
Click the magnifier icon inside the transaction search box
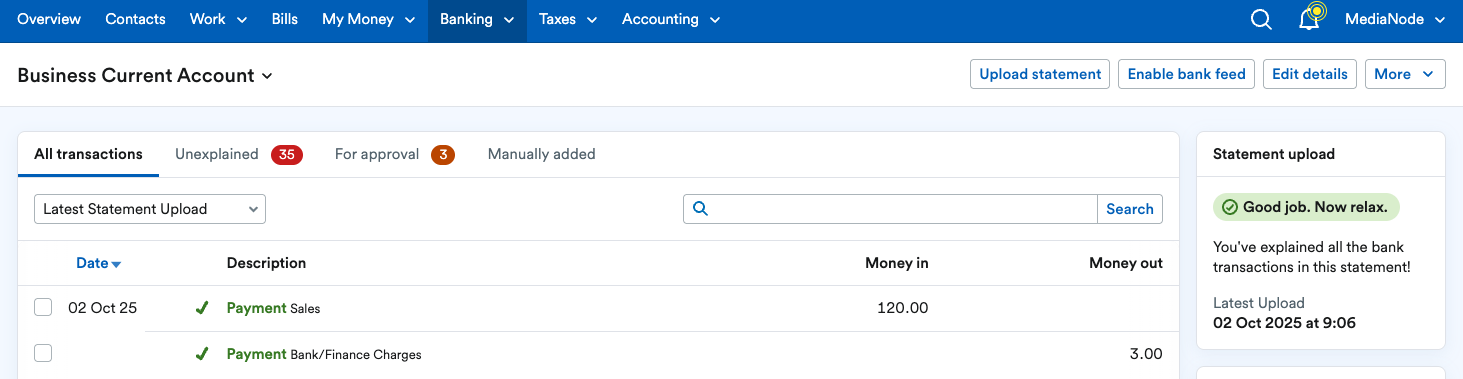[x=700, y=209]
